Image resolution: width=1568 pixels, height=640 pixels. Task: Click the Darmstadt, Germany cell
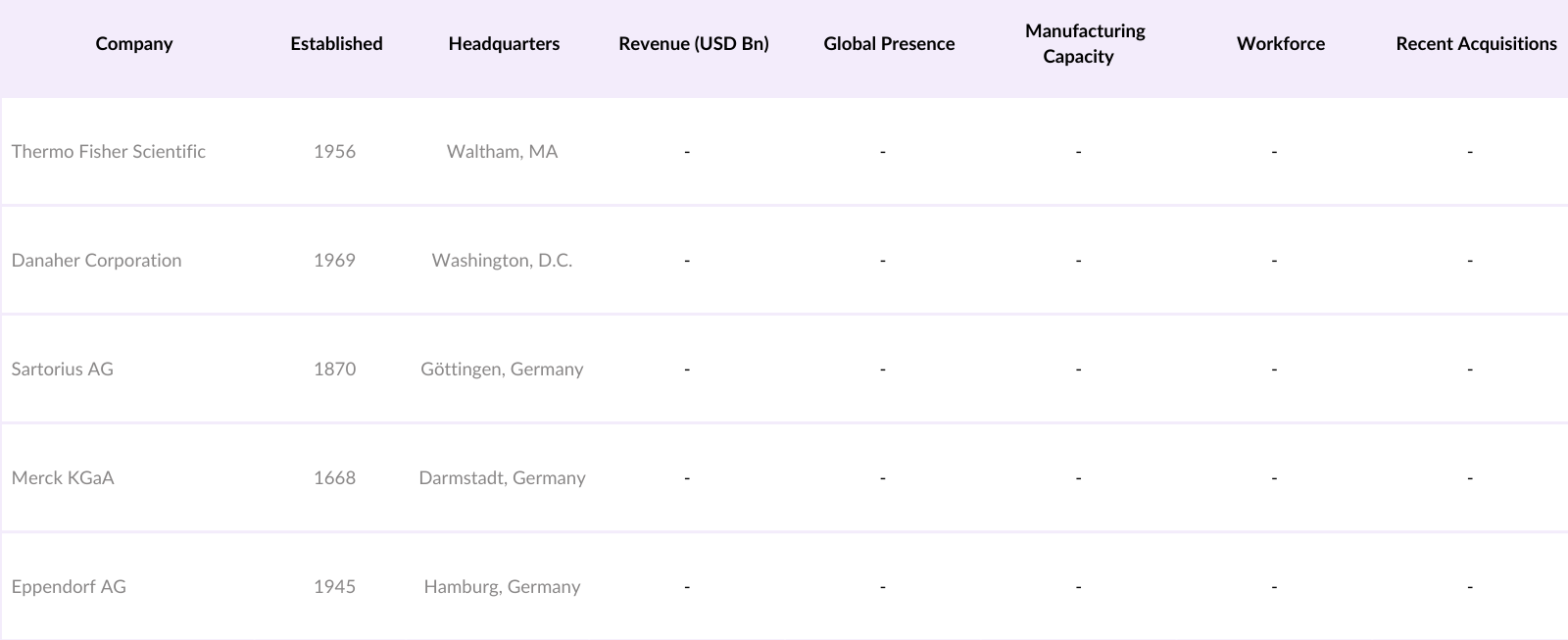[502, 478]
